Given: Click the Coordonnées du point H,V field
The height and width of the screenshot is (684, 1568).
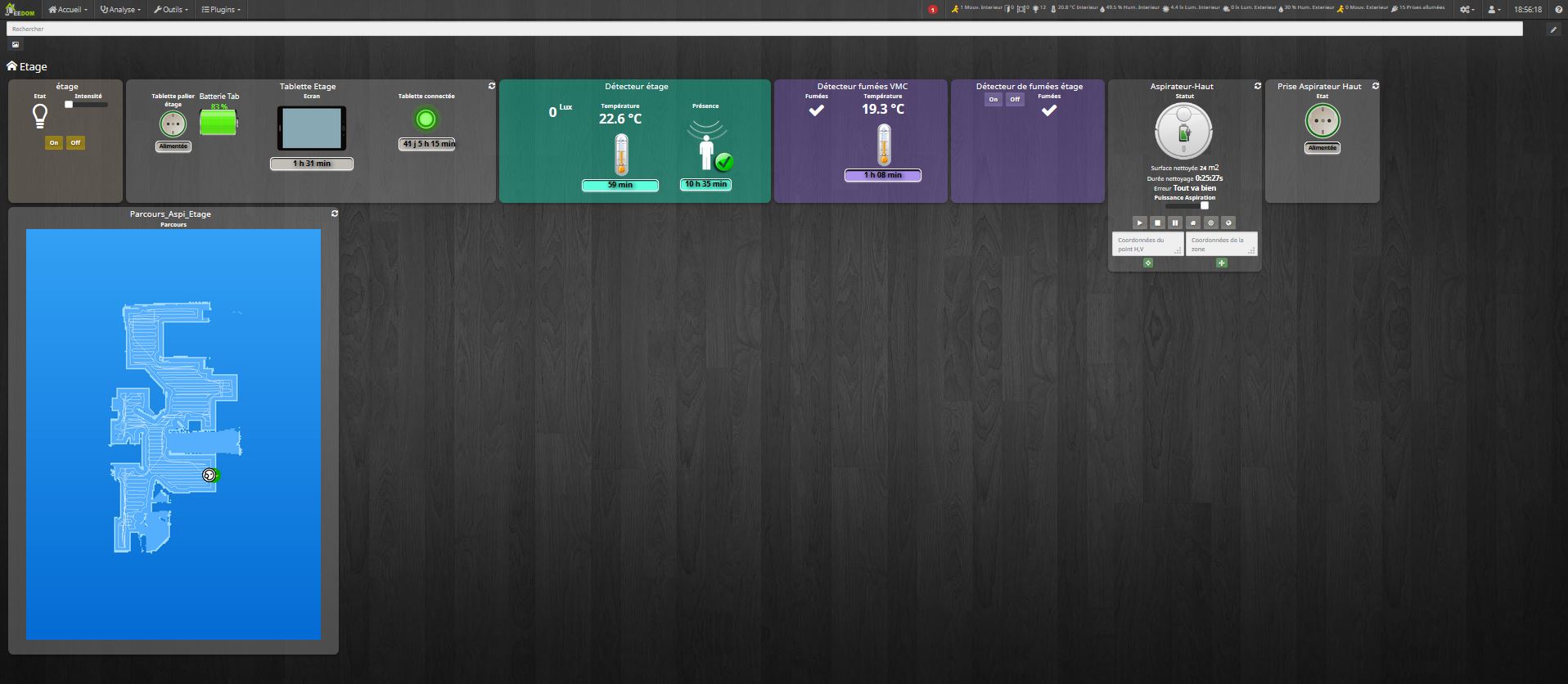Looking at the screenshot, I should [x=1148, y=244].
